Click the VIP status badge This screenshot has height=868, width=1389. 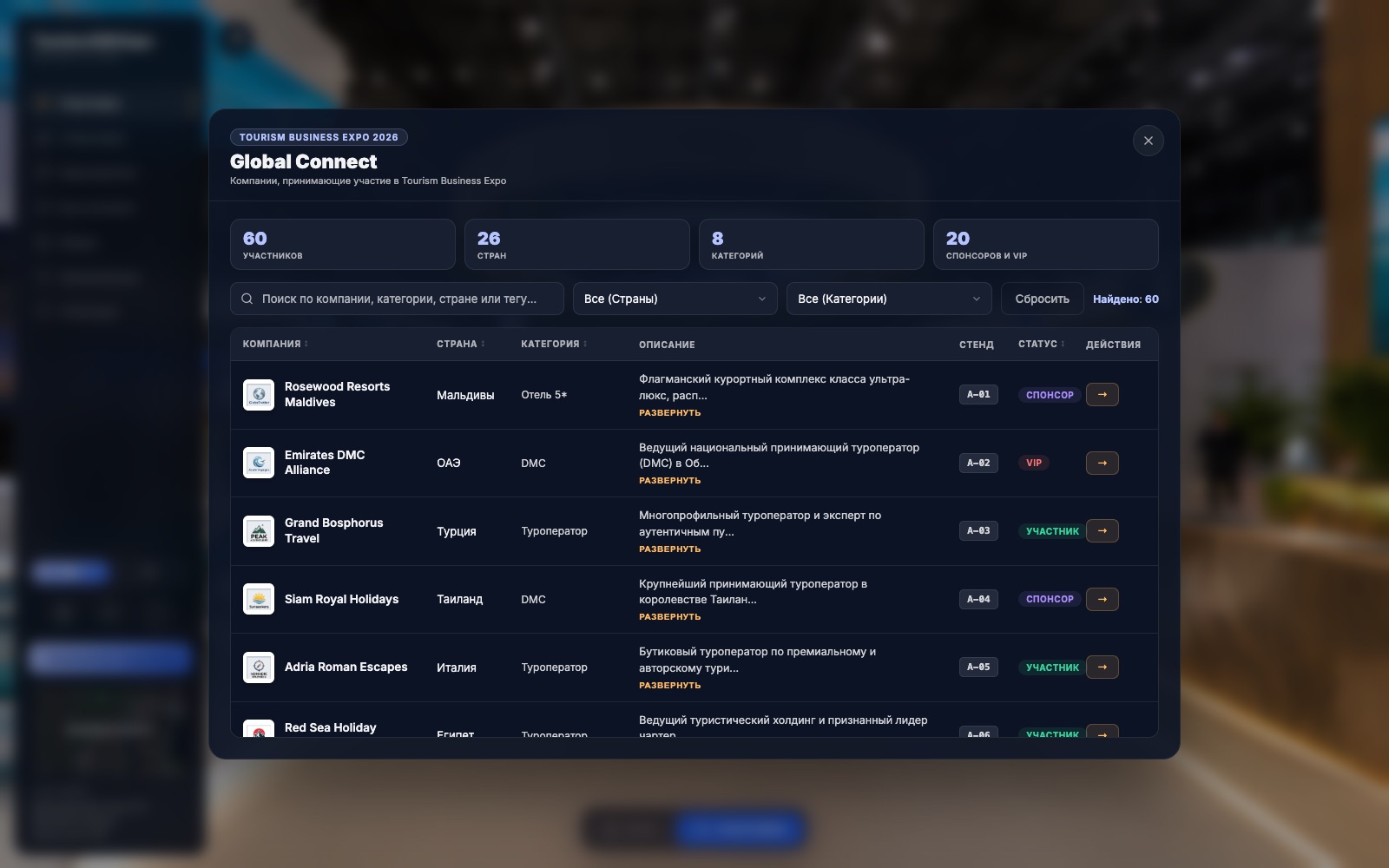[x=1033, y=463]
